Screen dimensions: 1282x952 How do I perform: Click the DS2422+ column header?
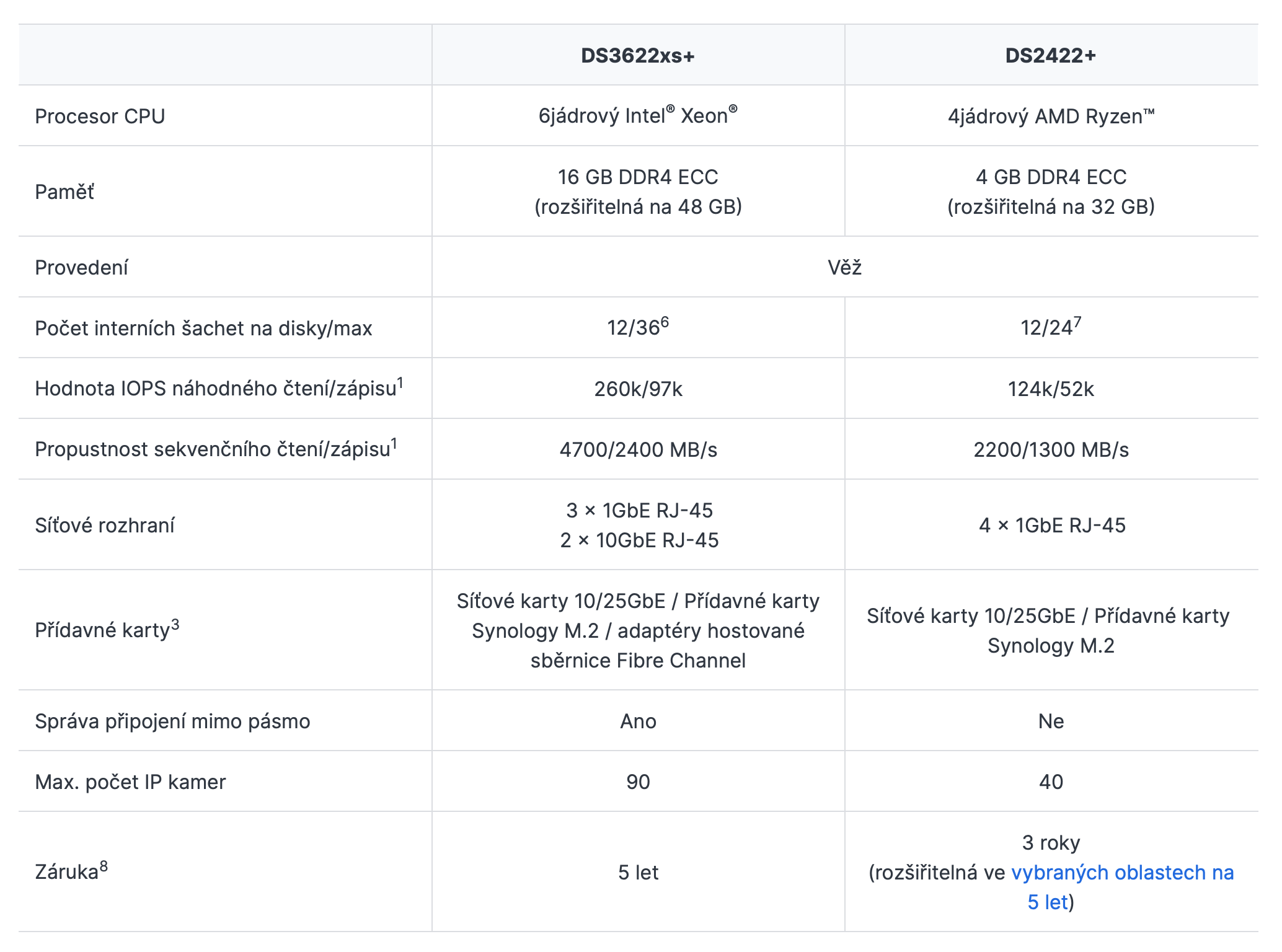point(1050,56)
